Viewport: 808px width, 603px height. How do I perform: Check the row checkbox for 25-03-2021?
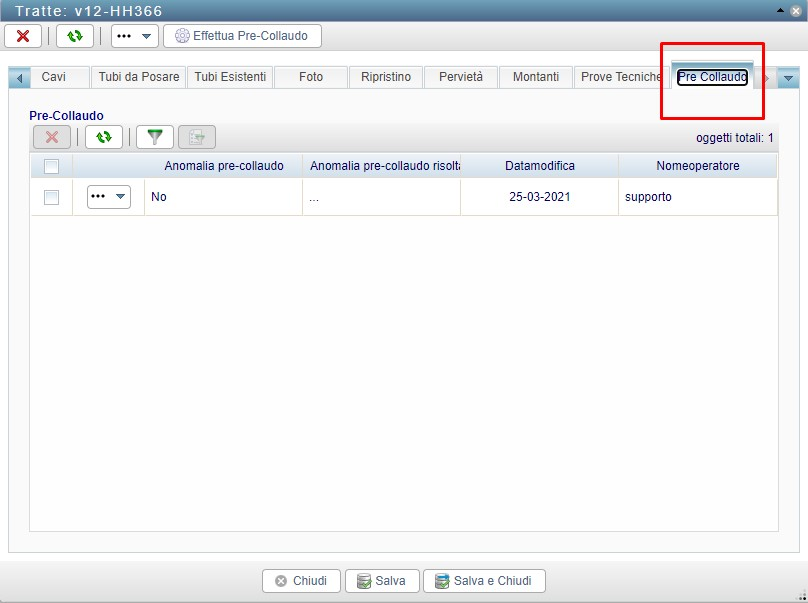coord(52,197)
